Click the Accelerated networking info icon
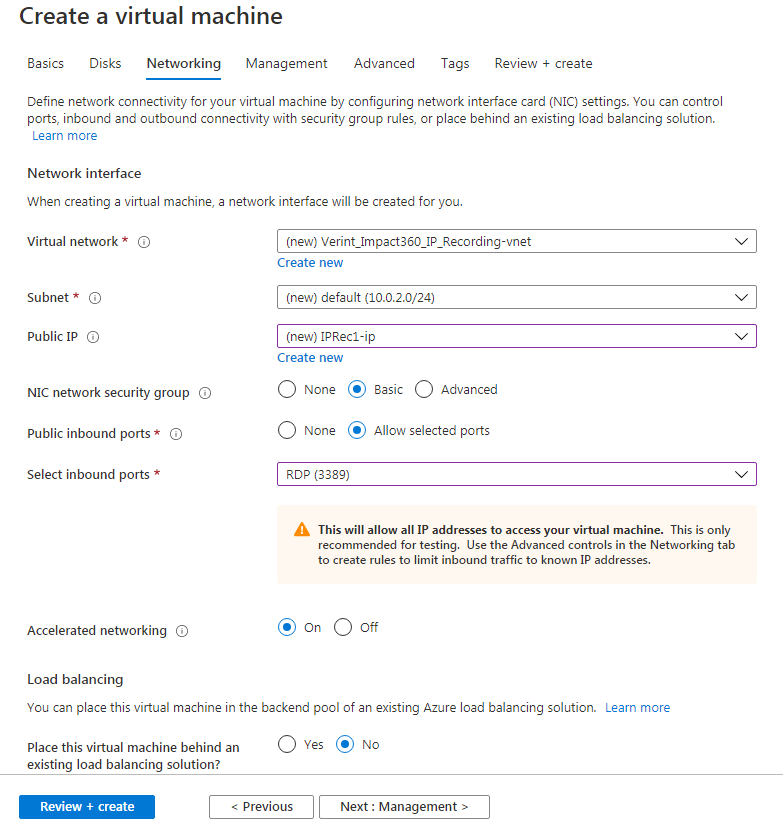 [x=179, y=630]
